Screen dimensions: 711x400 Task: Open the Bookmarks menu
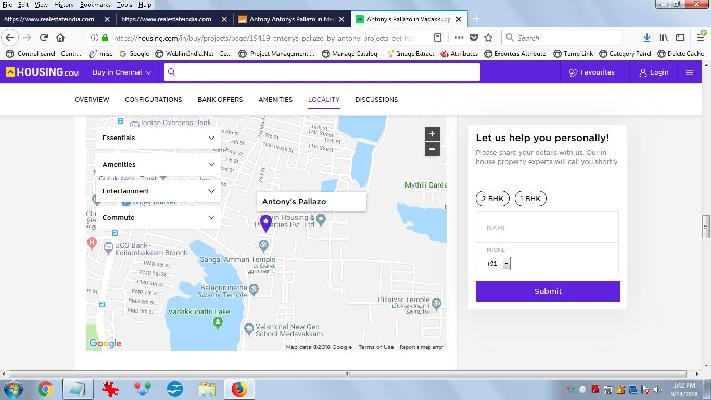pyautogui.click(x=95, y=5)
